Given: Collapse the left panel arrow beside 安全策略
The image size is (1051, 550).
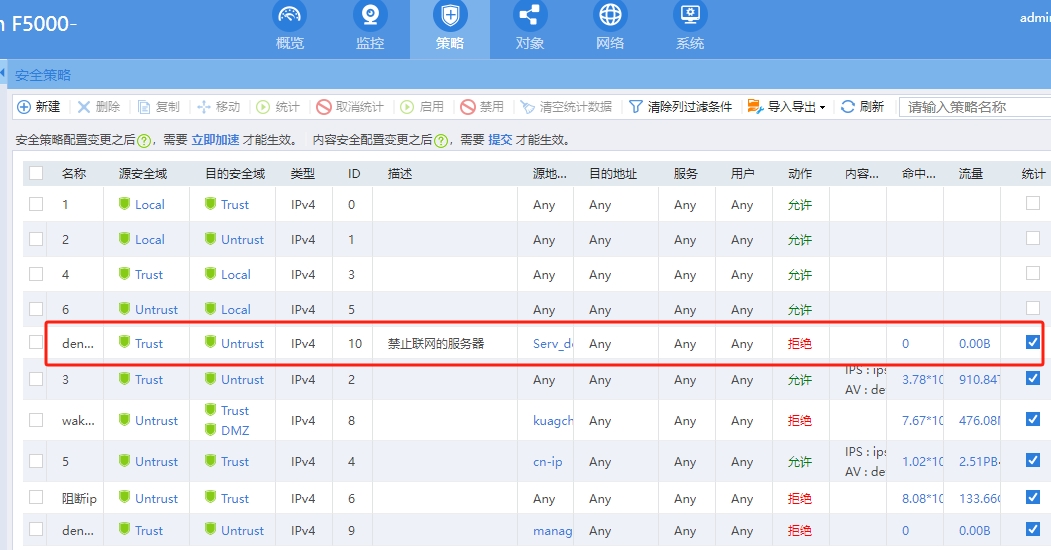Looking at the screenshot, I should [x=3, y=72].
